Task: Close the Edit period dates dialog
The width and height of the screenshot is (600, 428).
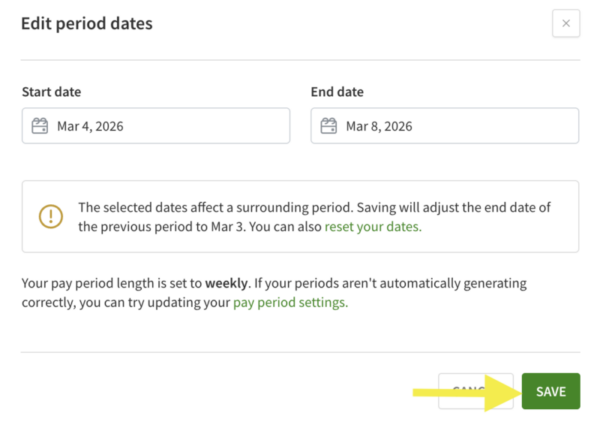Action: click(565, 24)
